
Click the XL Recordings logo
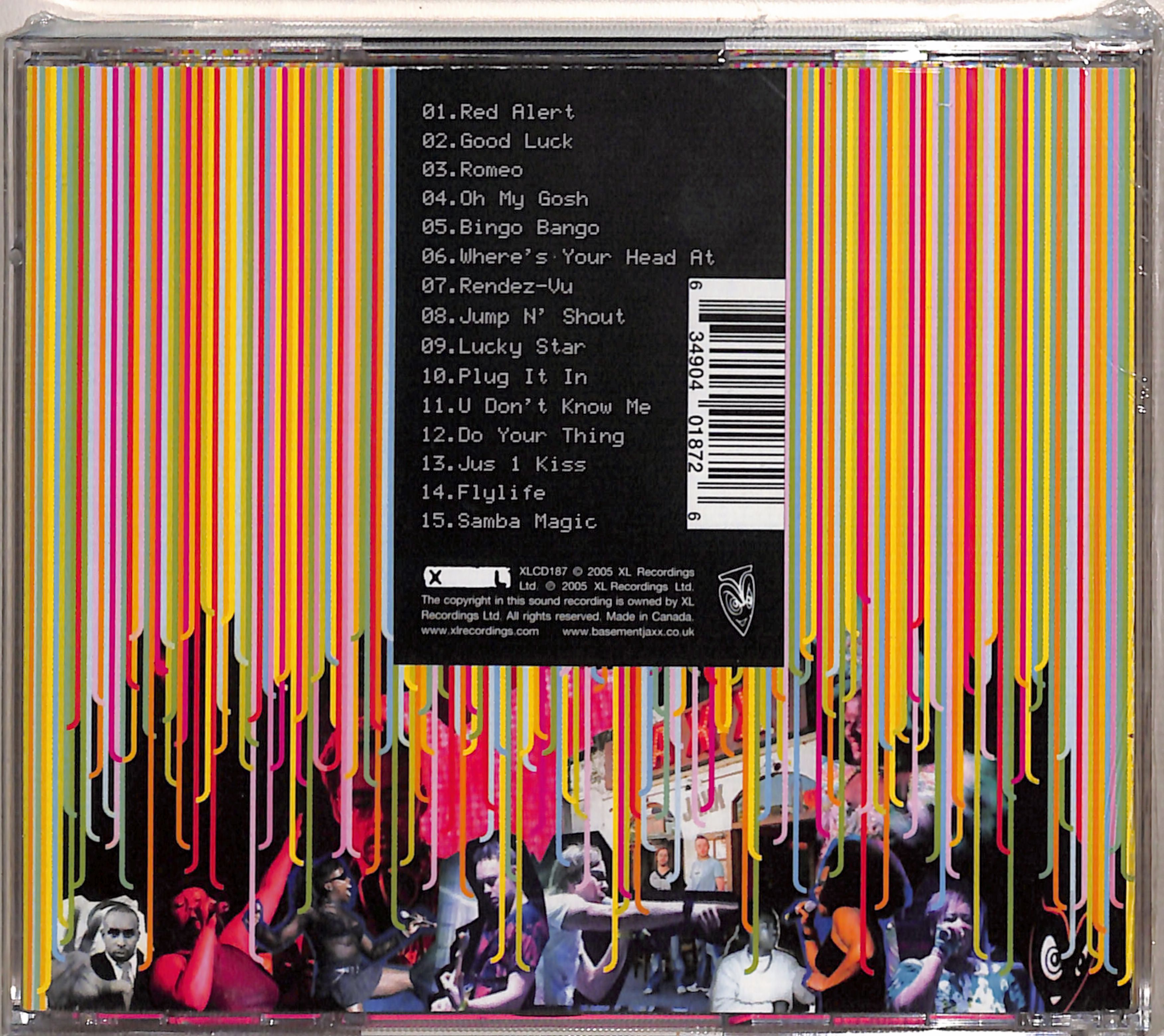[x=466, y=578]
